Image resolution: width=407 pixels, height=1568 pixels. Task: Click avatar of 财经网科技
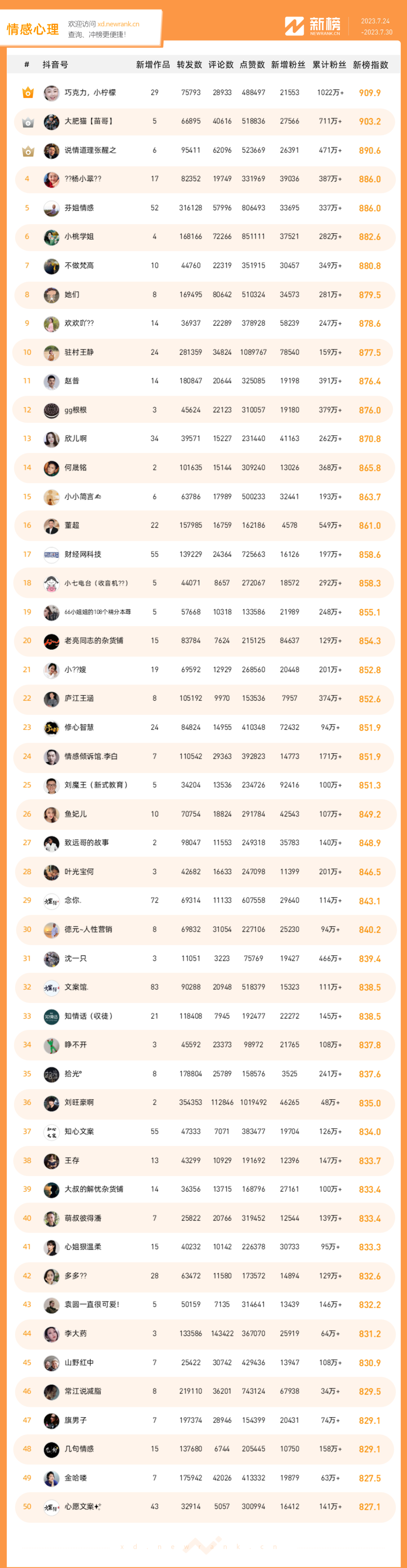pos(51,554)
